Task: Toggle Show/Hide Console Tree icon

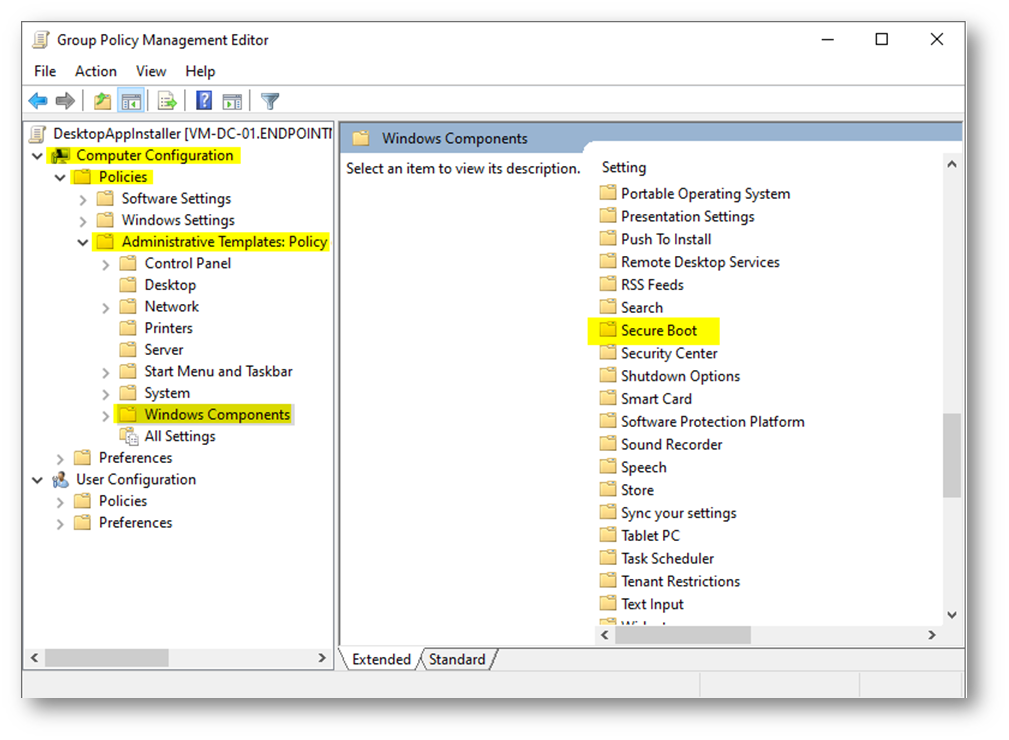Action: click(130, 101)
